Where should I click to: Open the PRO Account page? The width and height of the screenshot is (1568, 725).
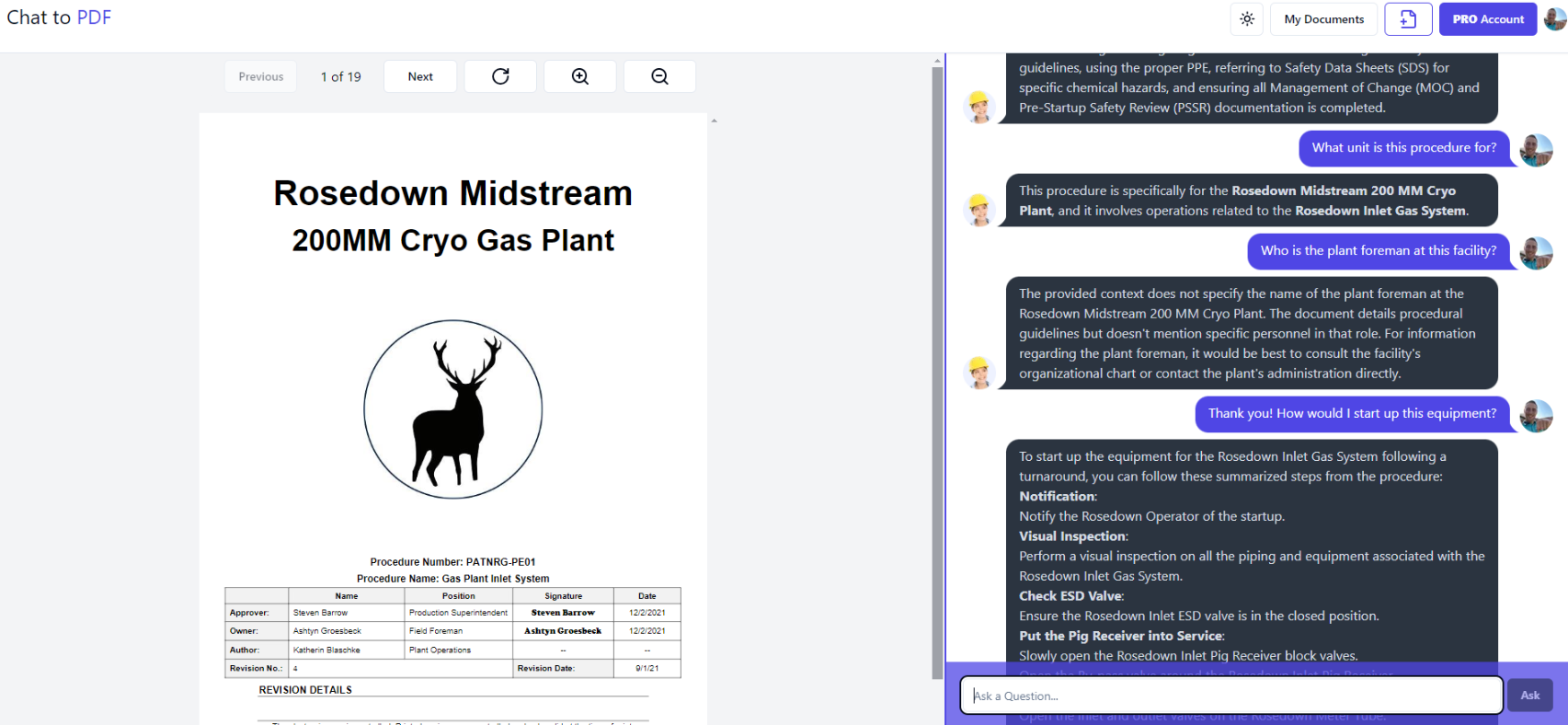pos(1488,19)
